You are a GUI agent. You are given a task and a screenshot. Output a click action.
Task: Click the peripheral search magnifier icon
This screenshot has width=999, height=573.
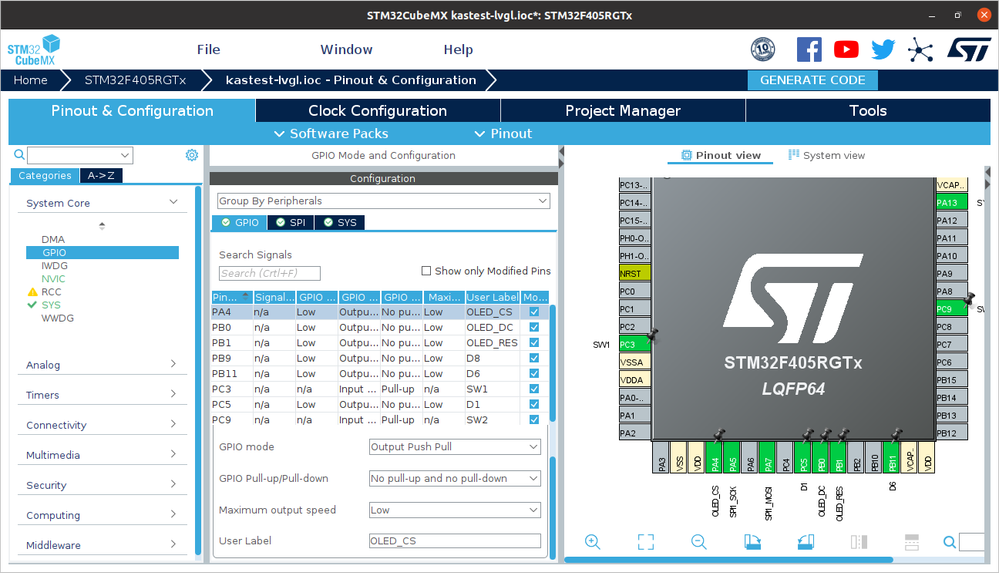tap(19, 154)
